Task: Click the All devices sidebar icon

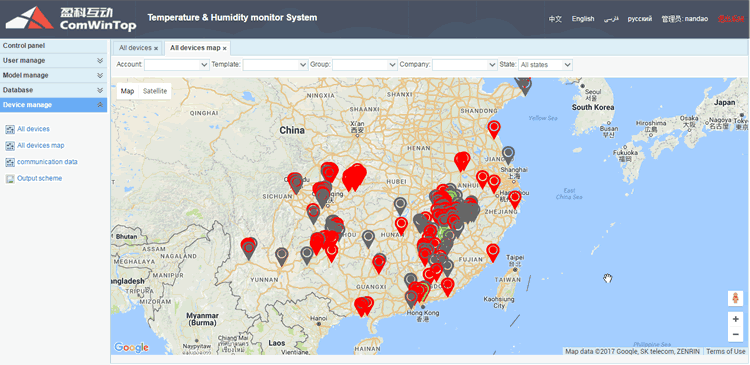Action: tap(10, 129)
